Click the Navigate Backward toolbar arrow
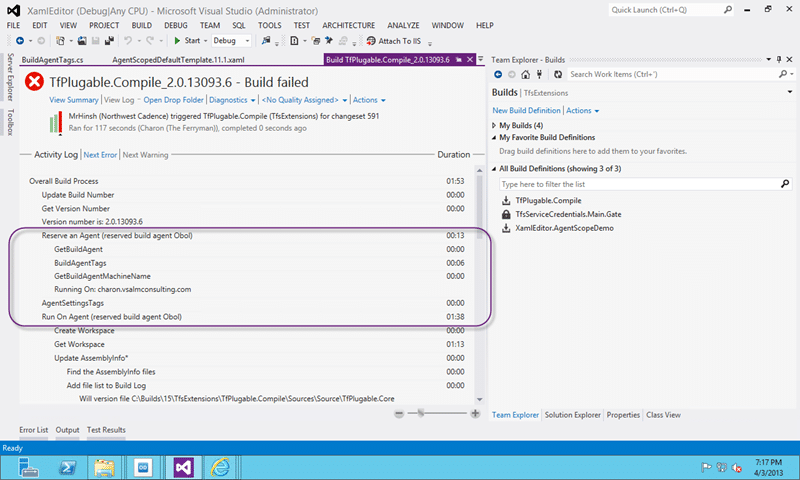Screen dimensions: 800x480 [20, 41]
